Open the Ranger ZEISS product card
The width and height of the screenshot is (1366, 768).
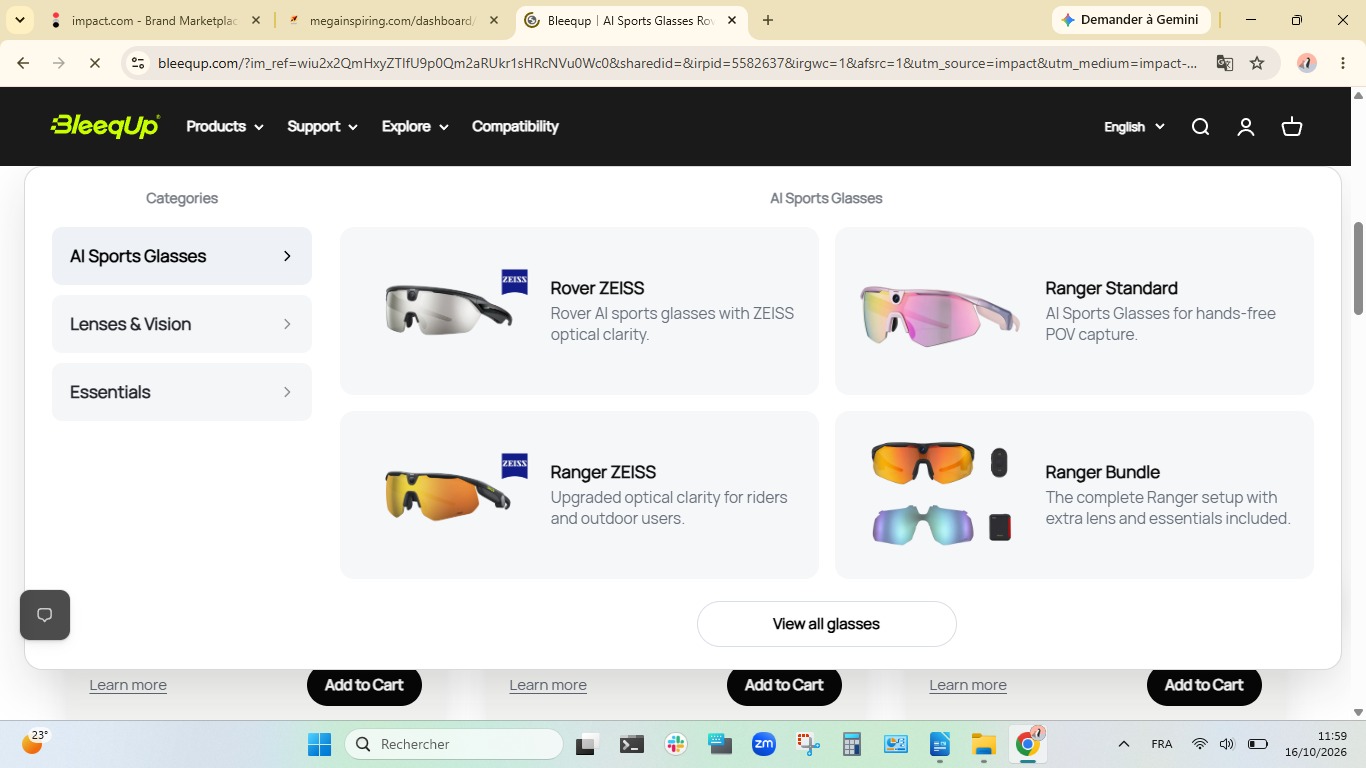(x=579, y=495)
